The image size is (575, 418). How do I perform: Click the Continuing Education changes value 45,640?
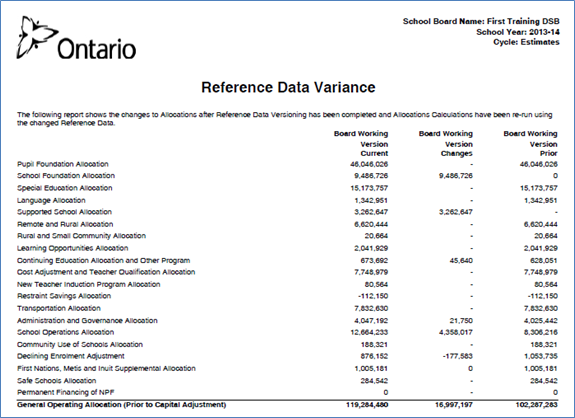pyautogui.click(x=461, y=260)
